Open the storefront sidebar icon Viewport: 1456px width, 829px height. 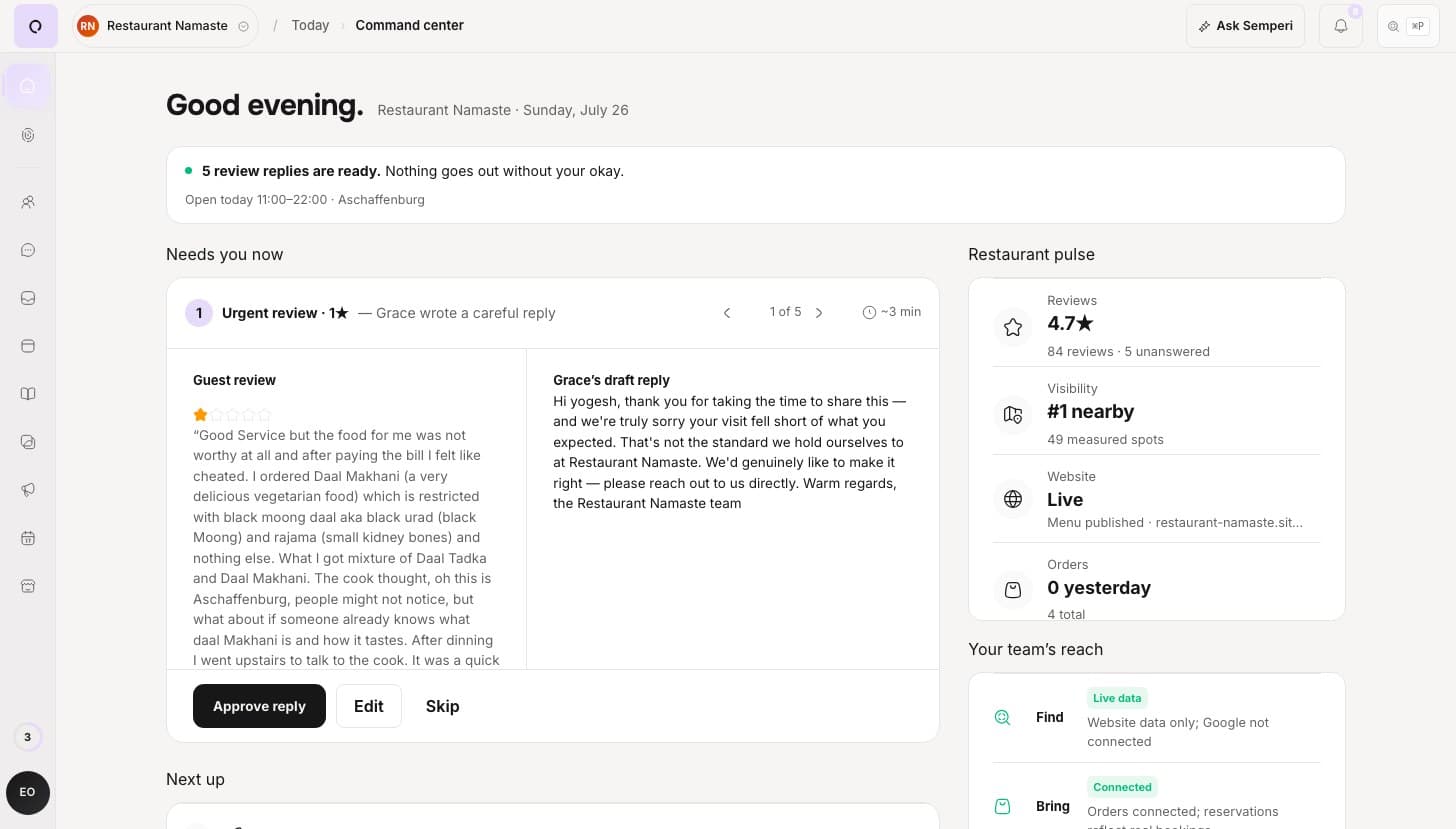pyautogui.click(x=28, y=586)
